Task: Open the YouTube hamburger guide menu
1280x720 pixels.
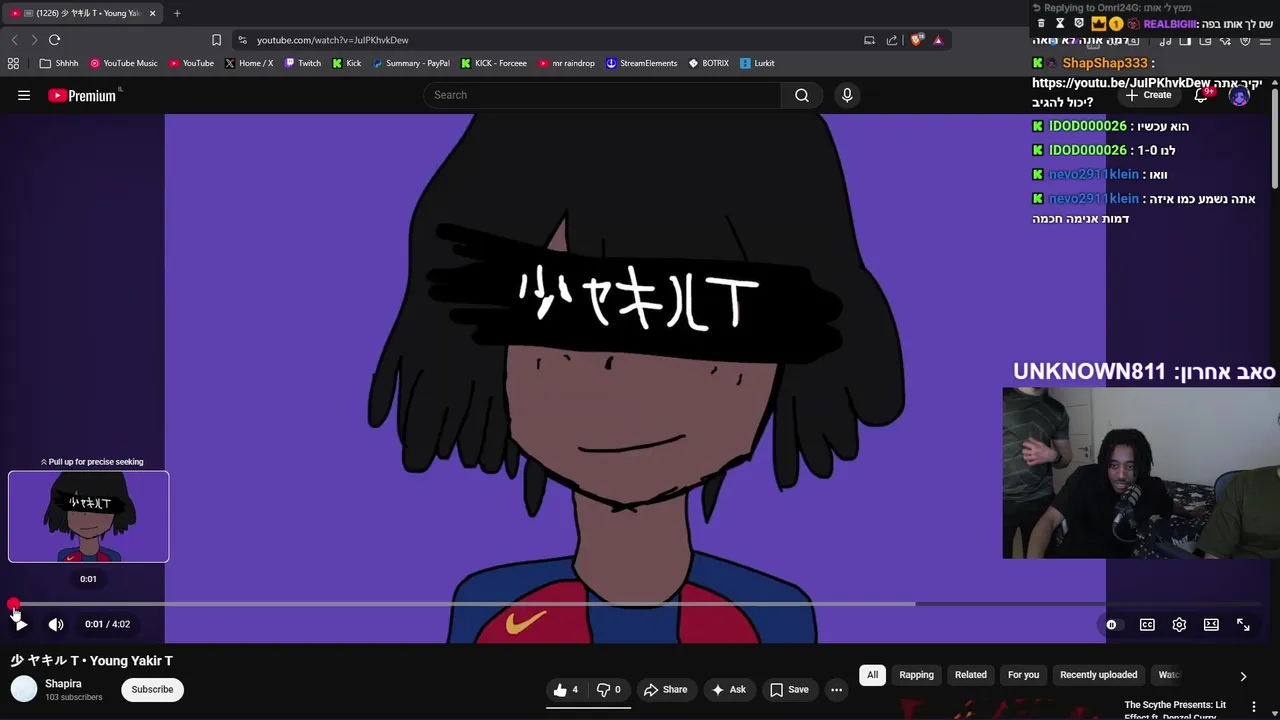Action: [x=24, y=95]
